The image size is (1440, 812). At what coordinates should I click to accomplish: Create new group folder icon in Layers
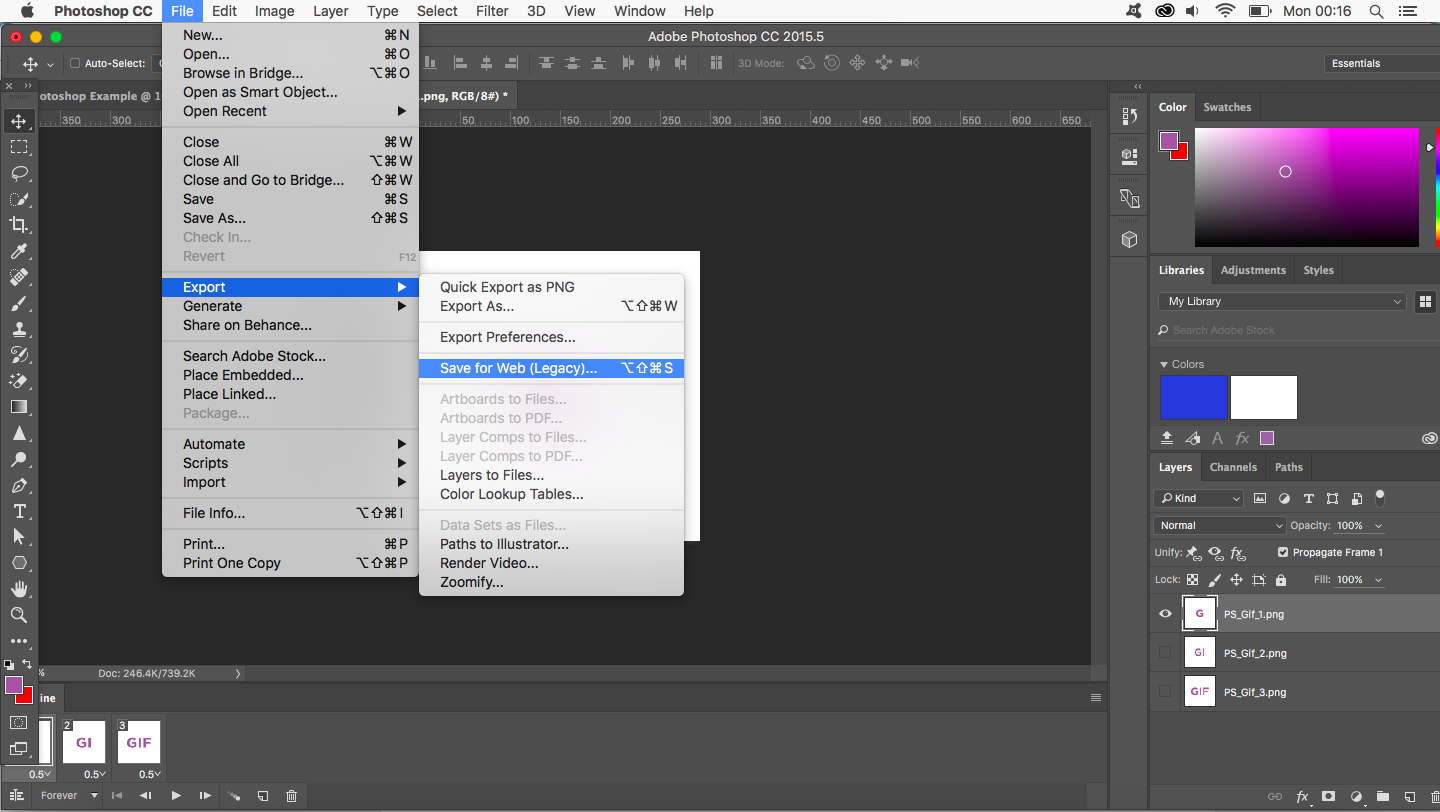click(x=1382, y=797)
